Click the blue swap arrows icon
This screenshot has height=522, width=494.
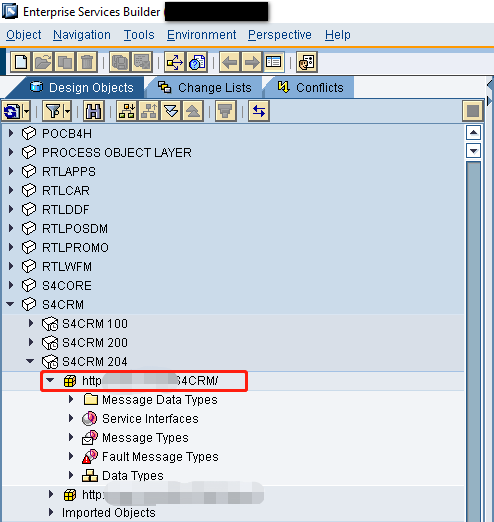(259, 111)
